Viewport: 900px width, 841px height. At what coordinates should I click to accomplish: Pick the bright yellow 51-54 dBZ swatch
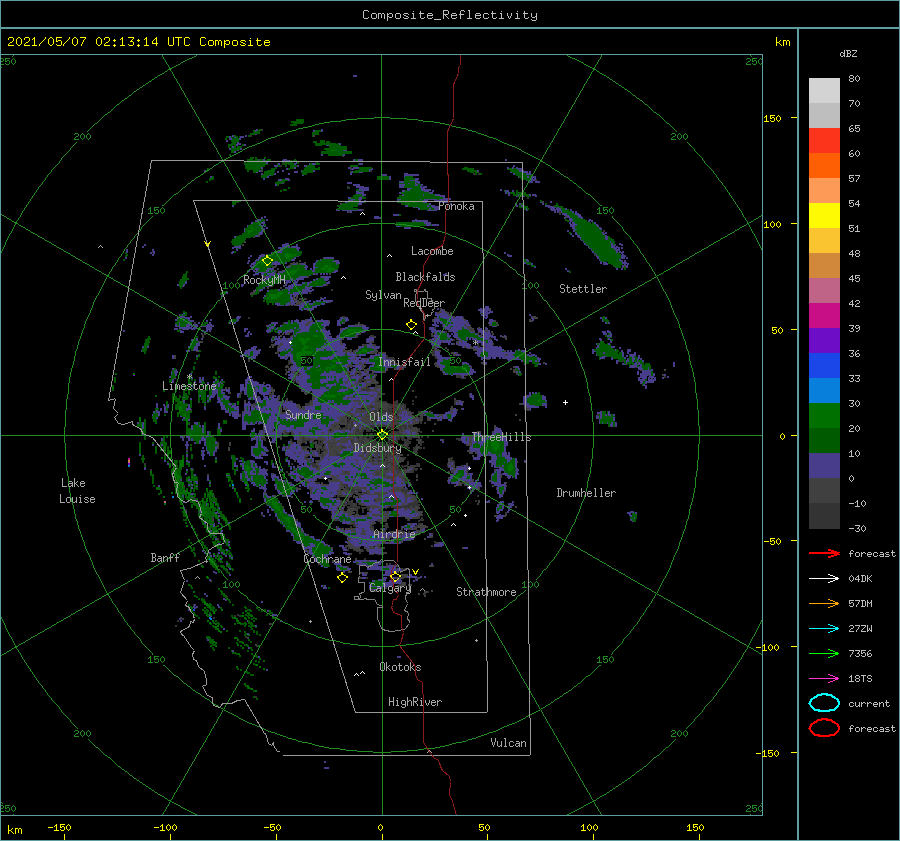(x=824, y=216)
